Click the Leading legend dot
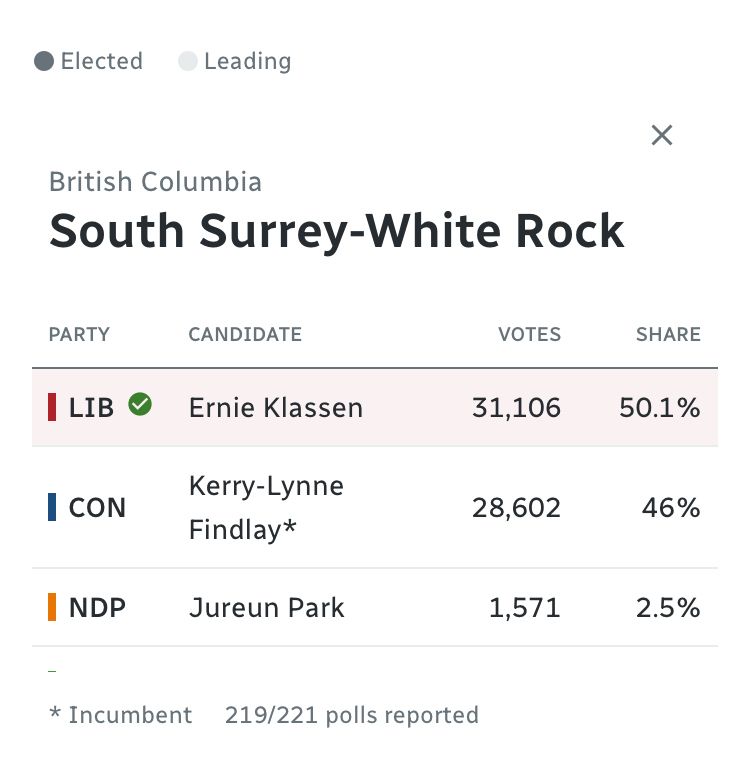Viewport: 750px width, 780px height. coord(188,62)
